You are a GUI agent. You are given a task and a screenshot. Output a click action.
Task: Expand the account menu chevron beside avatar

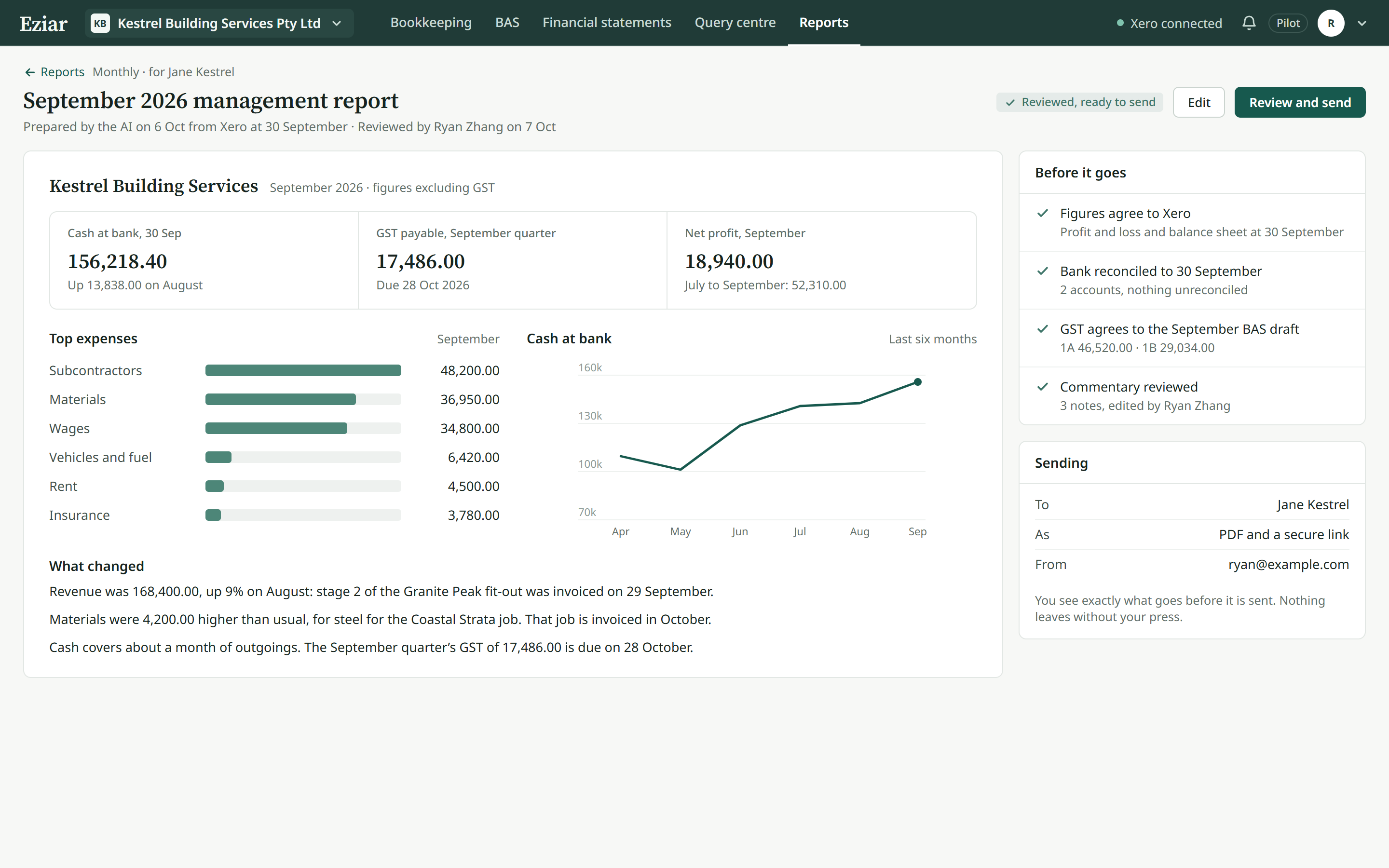pos(1362,24)
